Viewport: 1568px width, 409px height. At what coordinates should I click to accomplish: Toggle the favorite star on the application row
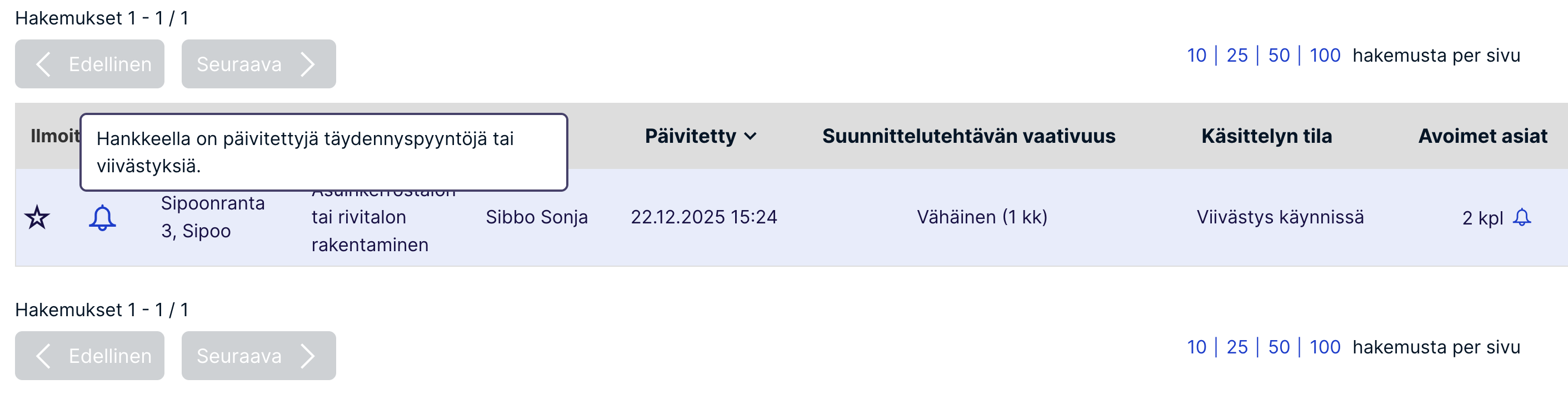pos(37,217)
